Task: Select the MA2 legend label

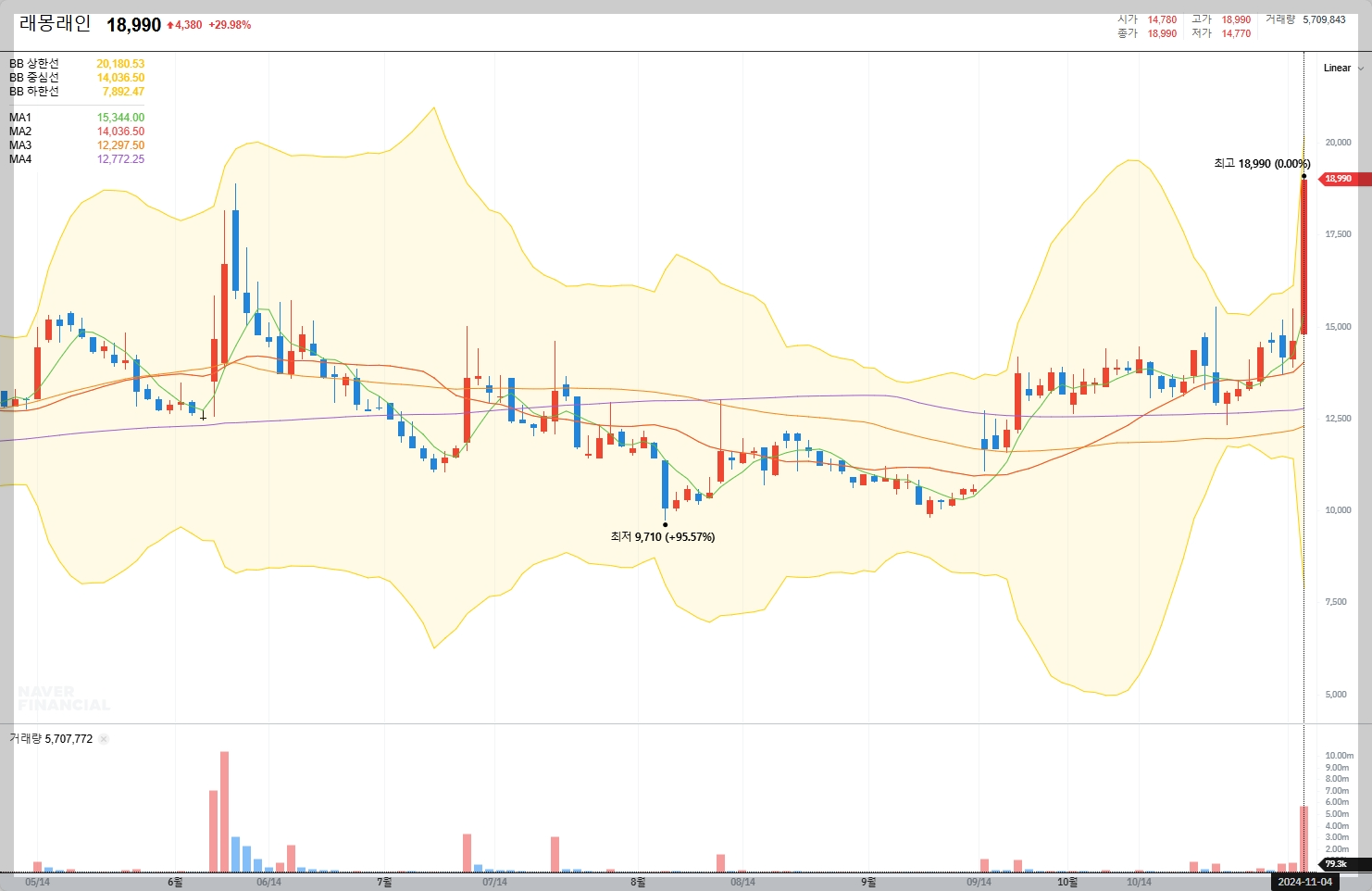Action: [20, 132]
